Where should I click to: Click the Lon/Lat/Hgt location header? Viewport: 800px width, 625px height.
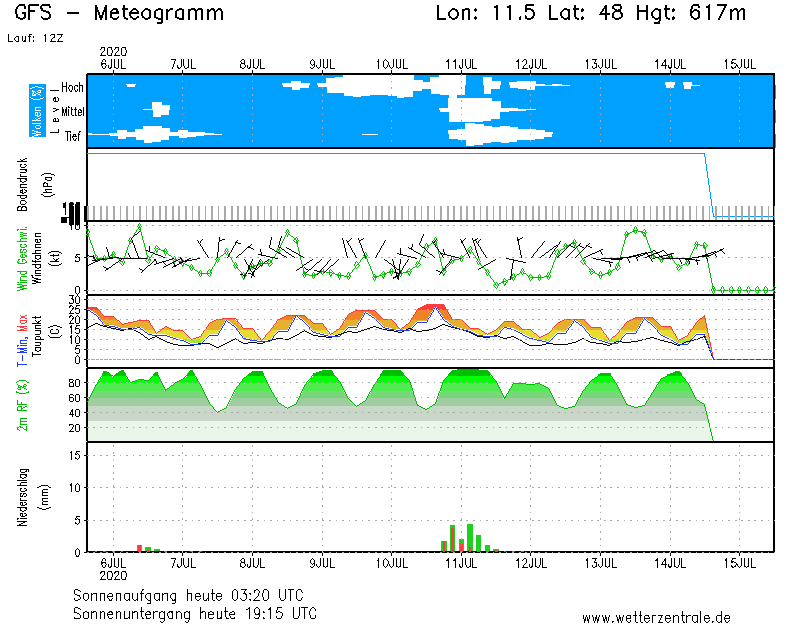coord(590,13)
